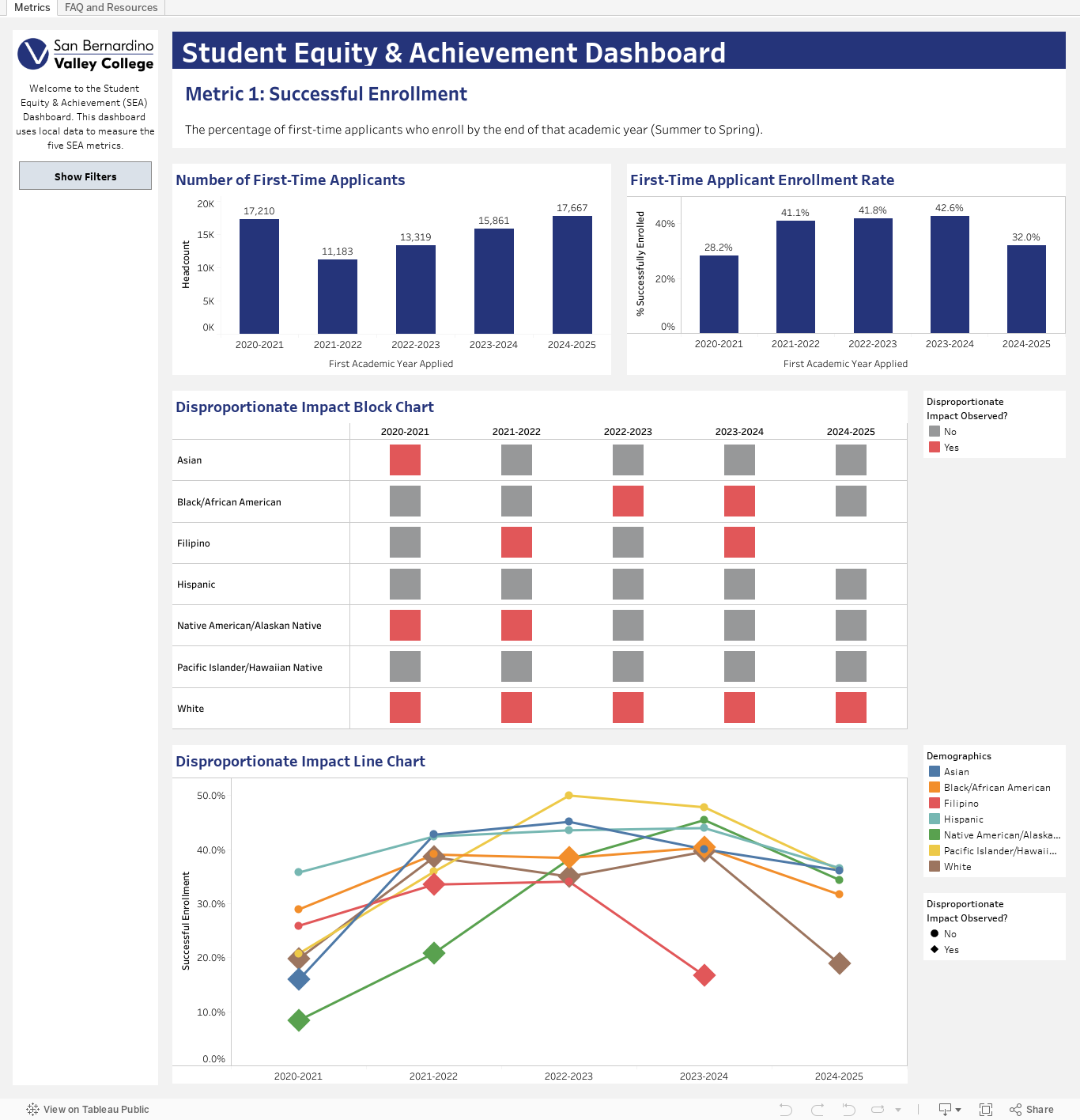Click the red Filipino 2023-2024 block
Viewport: 1080px width, 1120px height.
tap(739, 542)
